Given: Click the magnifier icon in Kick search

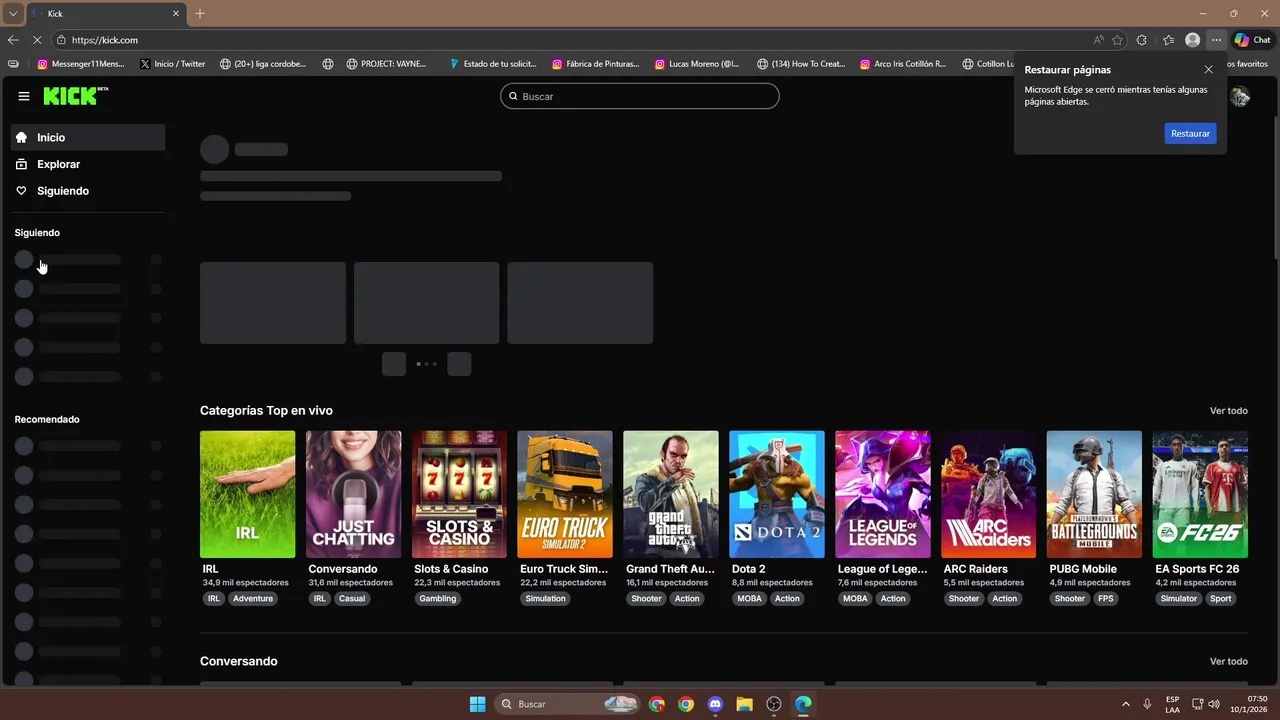Looking at the screenshot, I should tap(514, 97).
